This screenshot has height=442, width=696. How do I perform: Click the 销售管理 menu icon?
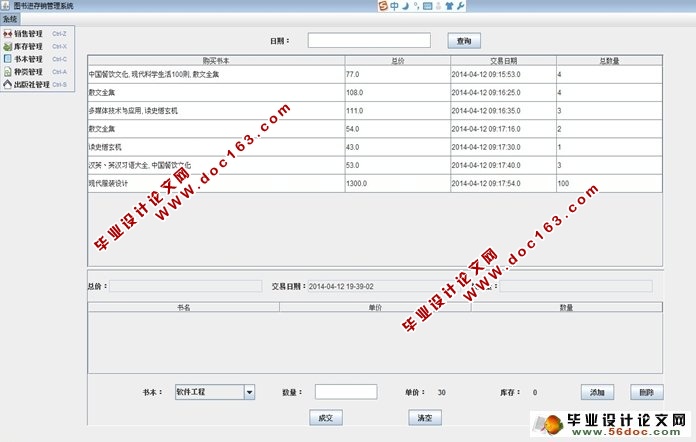(x=8, y=34)
